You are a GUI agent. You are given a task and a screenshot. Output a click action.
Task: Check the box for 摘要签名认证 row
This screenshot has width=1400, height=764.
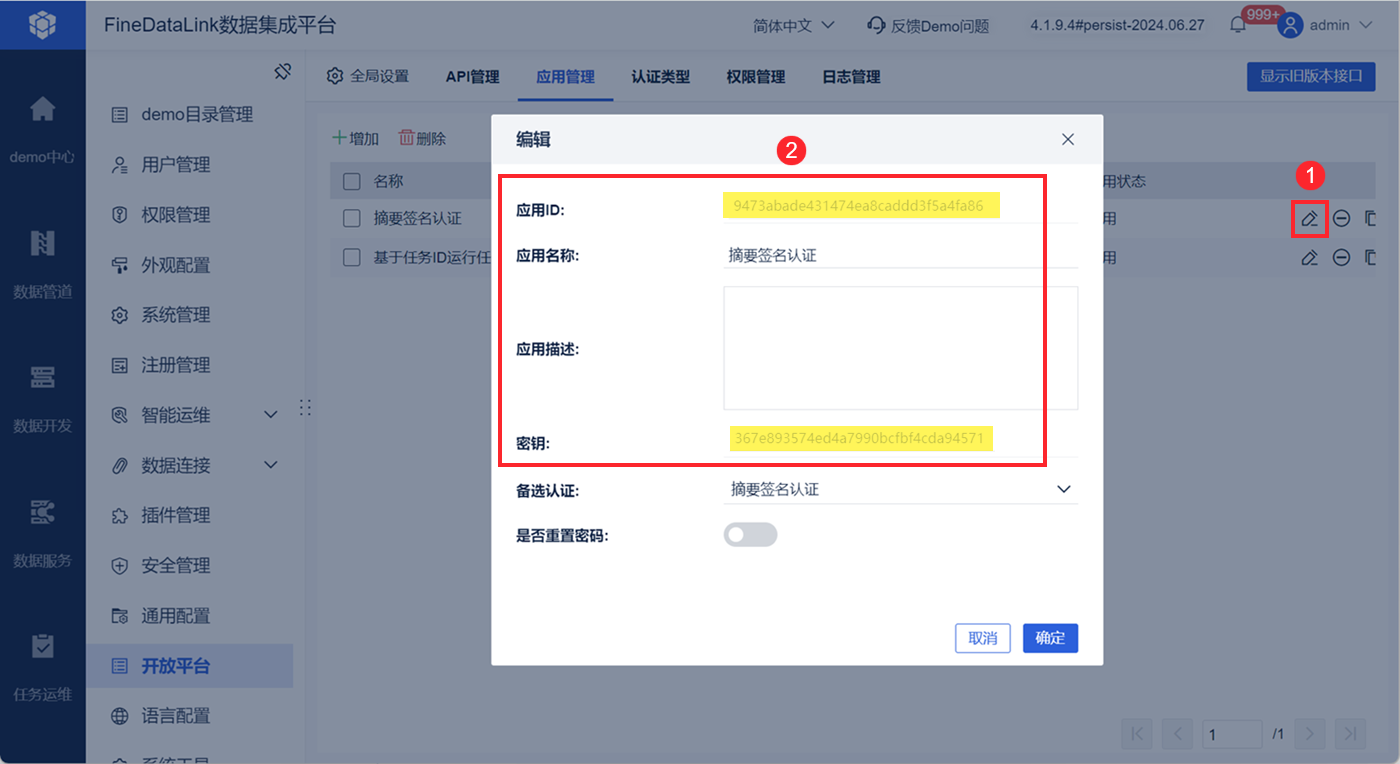click(351, 218)
